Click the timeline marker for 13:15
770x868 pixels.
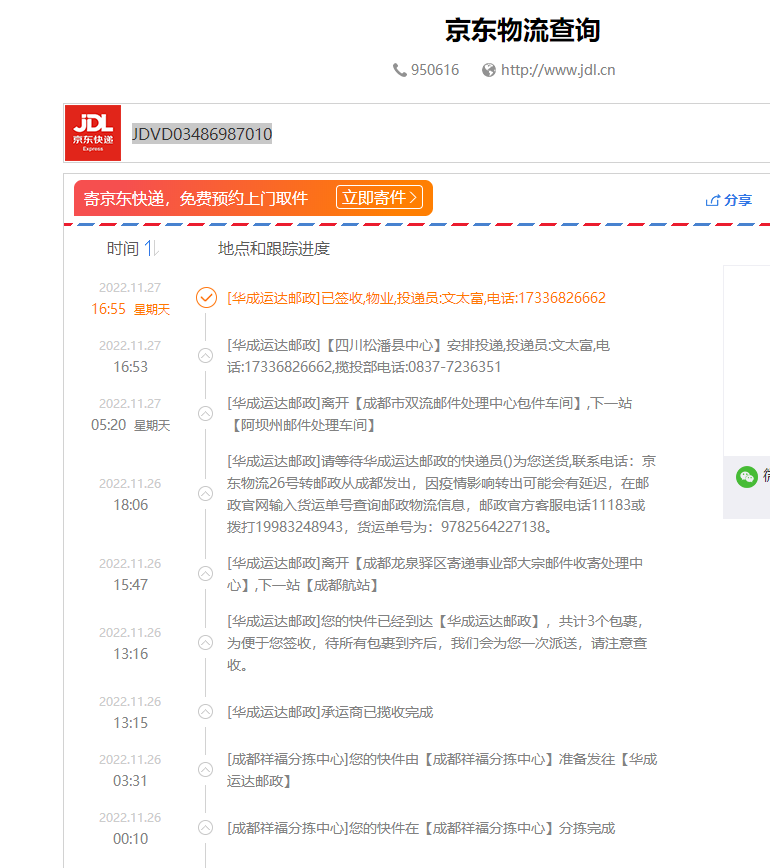(205, 711)
